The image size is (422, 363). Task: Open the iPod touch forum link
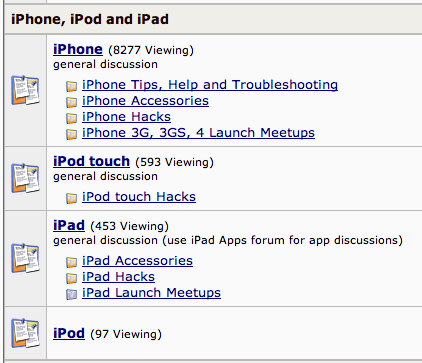pyautogui.click(x=91, y=161)
